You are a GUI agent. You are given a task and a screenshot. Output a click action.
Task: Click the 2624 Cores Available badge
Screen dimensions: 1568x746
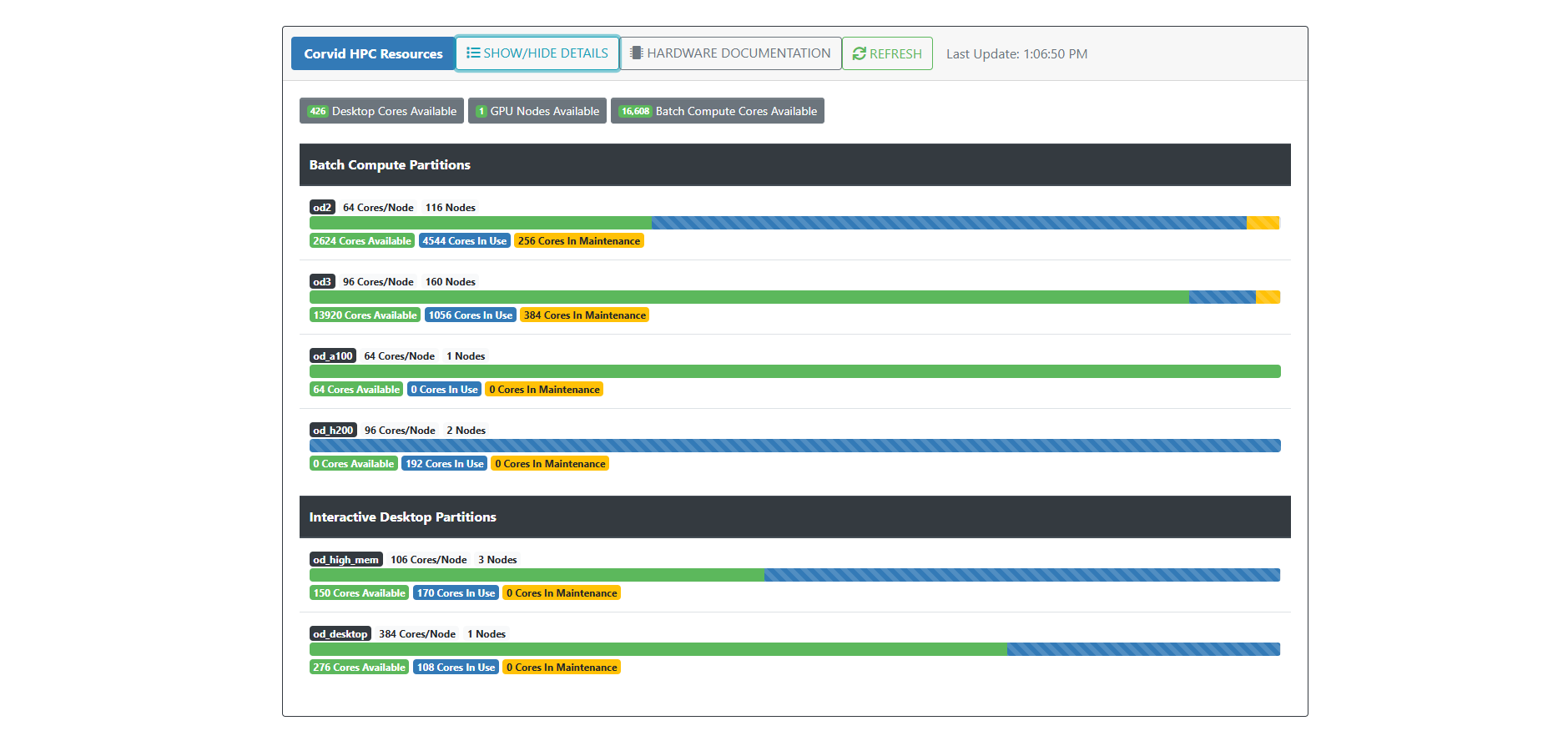[361, 241]
